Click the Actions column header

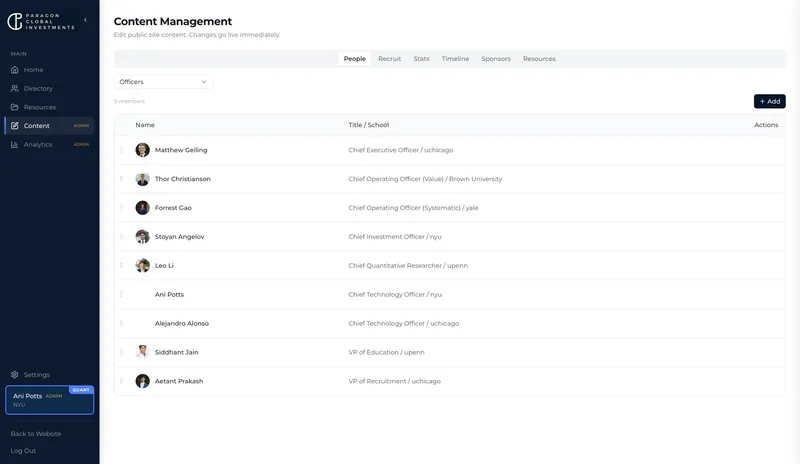766,125
